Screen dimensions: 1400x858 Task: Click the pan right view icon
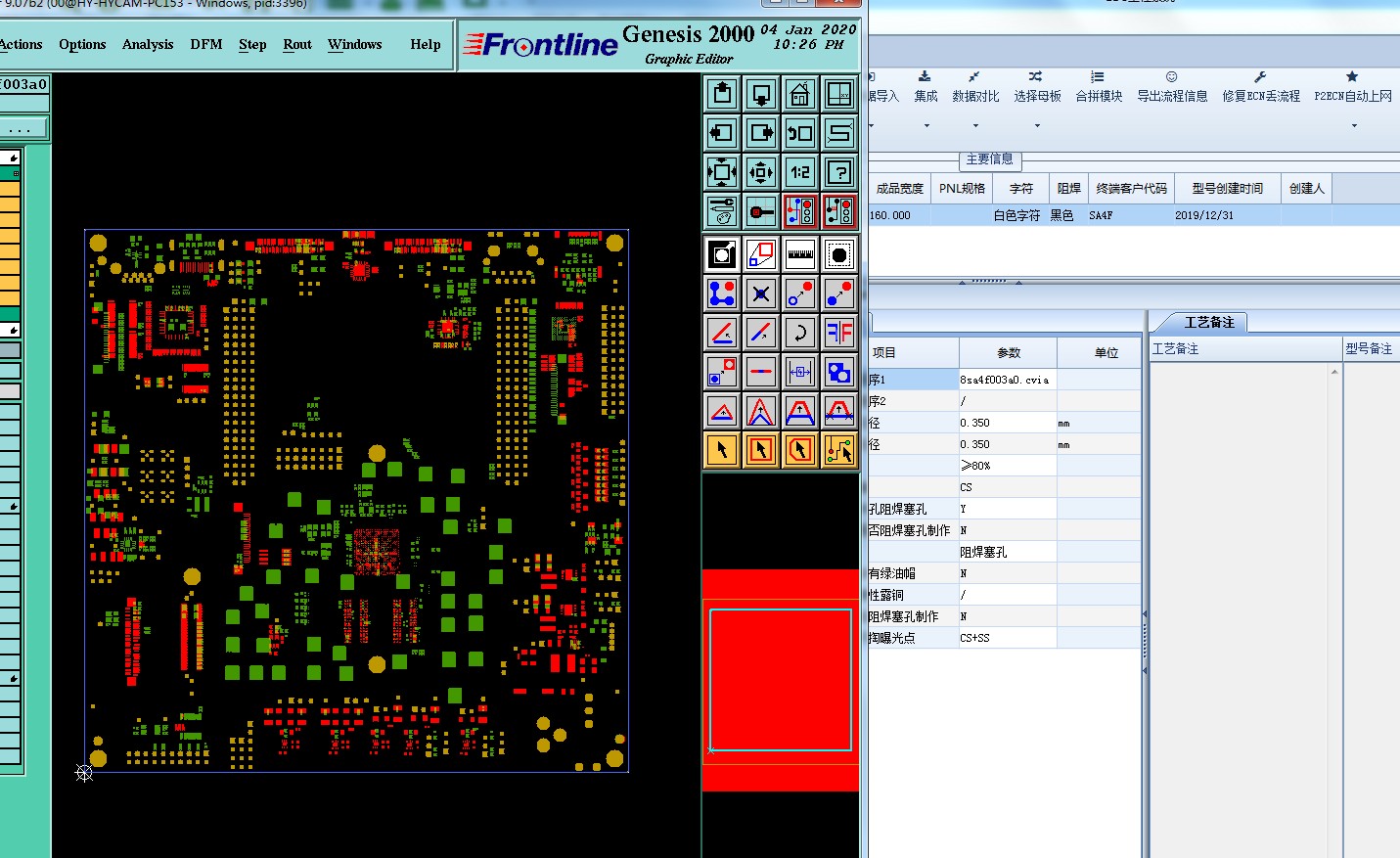(x=761, y=133)
